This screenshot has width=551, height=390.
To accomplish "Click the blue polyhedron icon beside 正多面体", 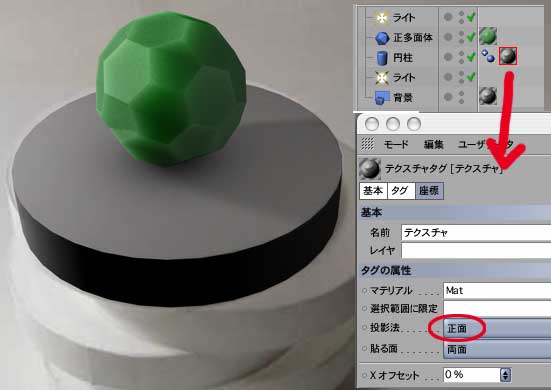I will tap(382, 38).
